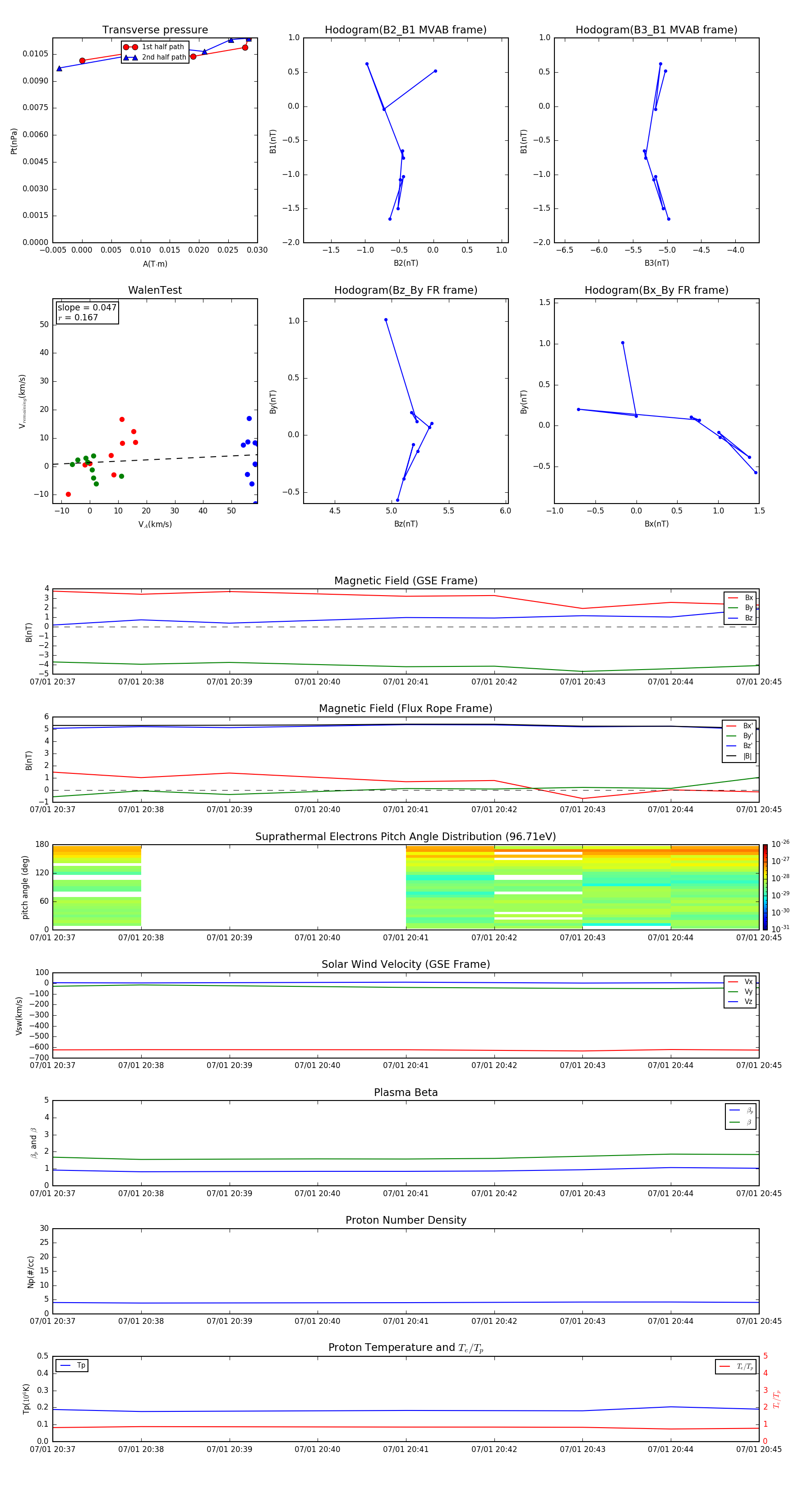Viewport: 812px width, 1489px height.
Task: Click the 'WalenTest' plot title
Action: point(155,290)
